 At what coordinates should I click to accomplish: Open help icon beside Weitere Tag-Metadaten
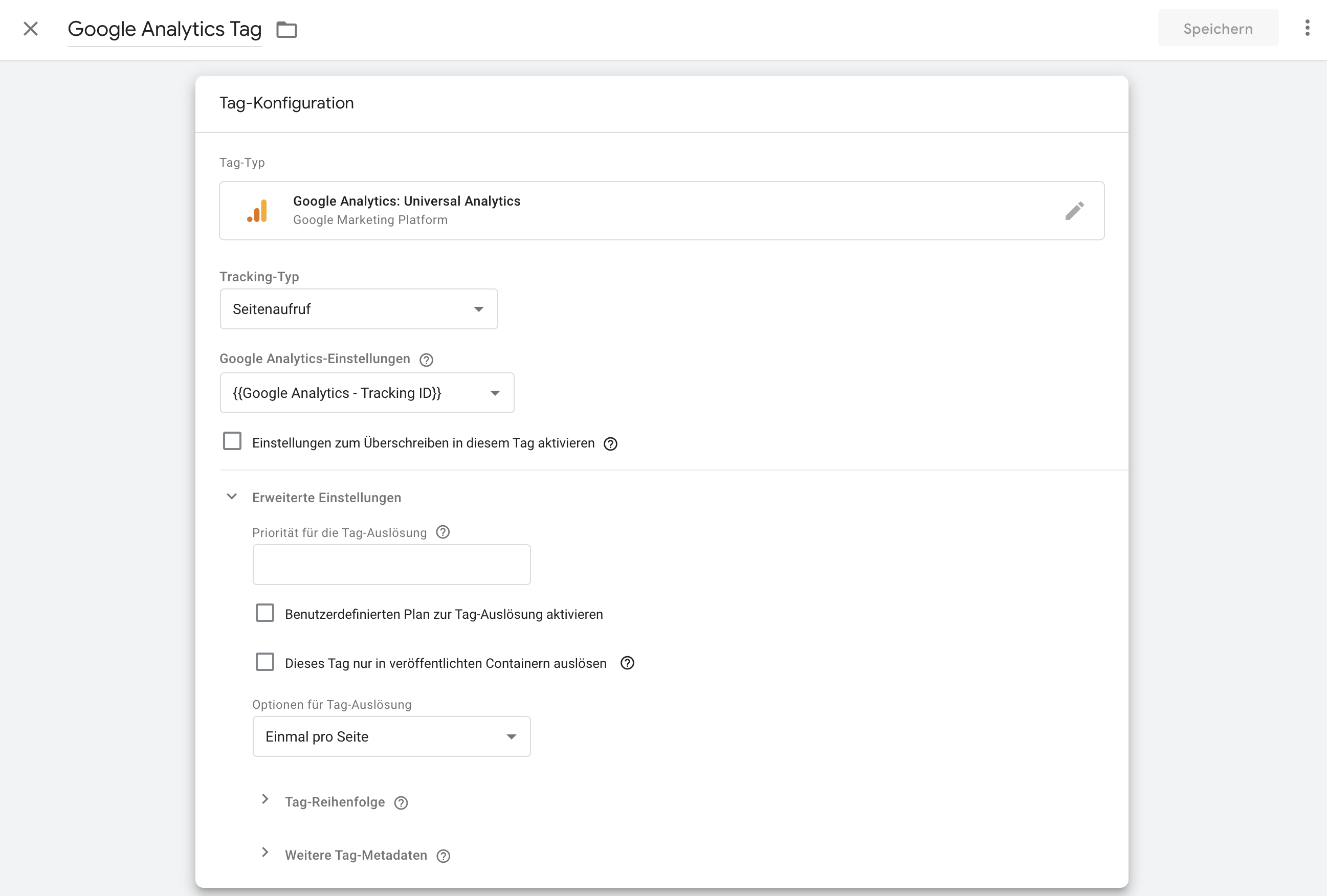point(443,856)
